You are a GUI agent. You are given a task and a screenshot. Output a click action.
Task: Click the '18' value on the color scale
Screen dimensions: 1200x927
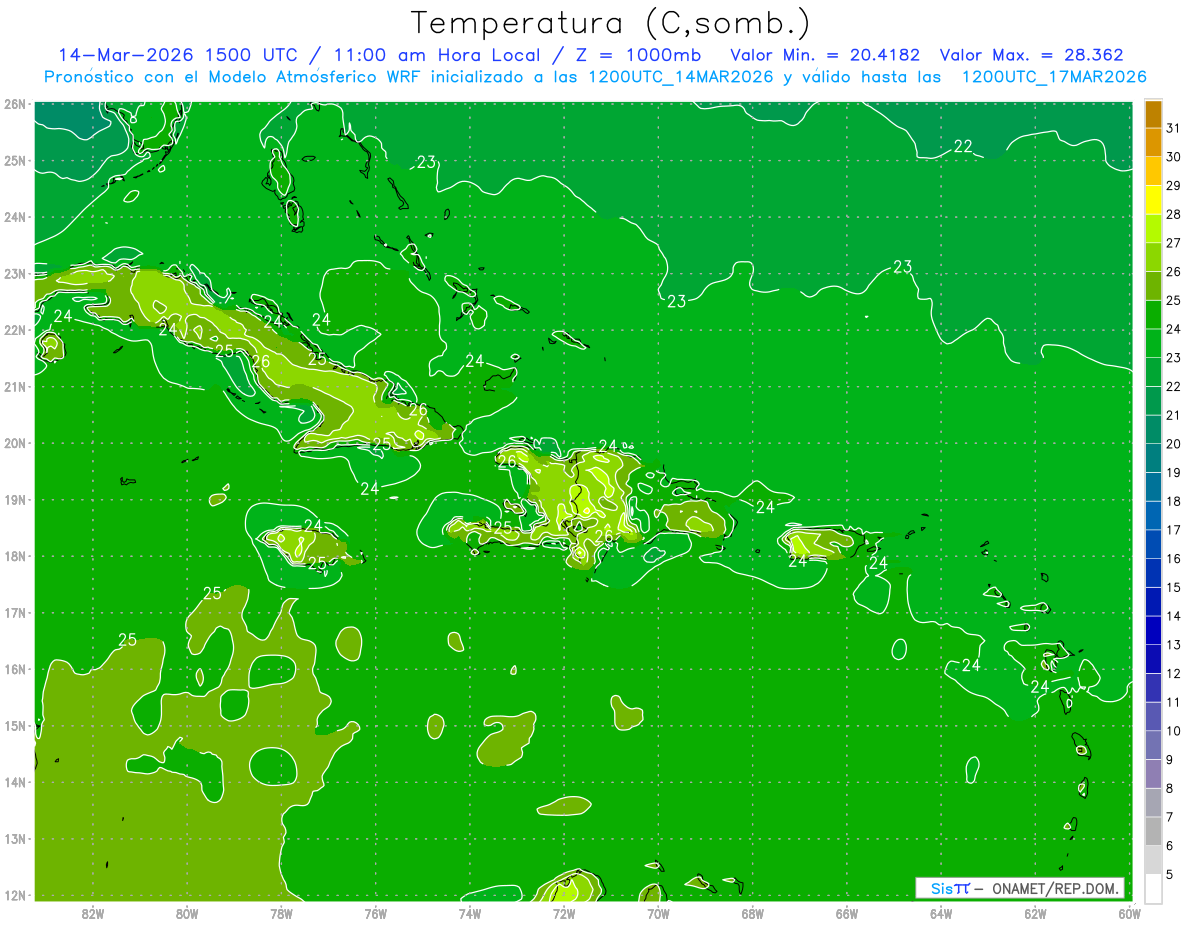point(1174,501)
